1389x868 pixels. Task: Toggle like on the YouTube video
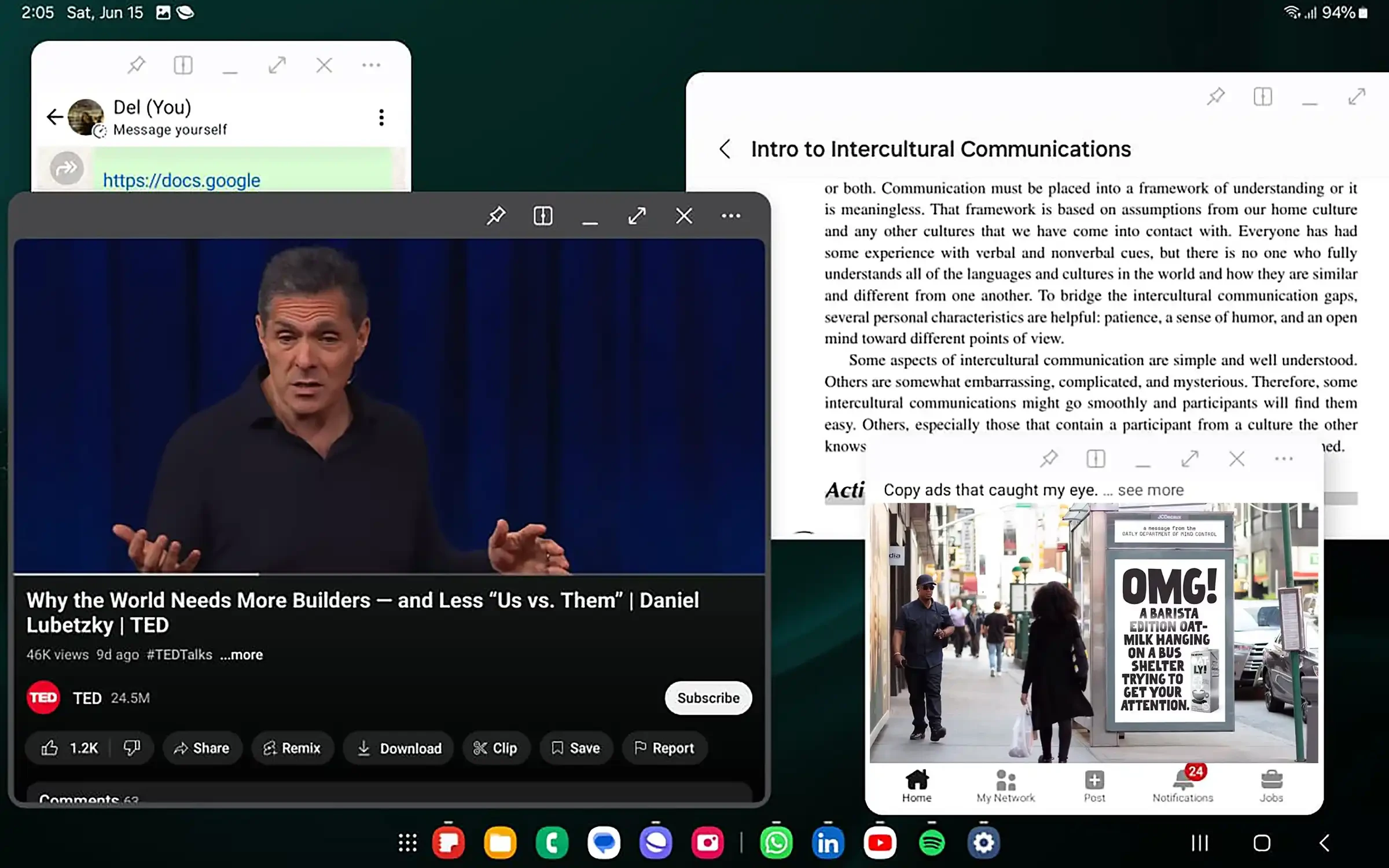pyautogui.click(x=49, y=747)
